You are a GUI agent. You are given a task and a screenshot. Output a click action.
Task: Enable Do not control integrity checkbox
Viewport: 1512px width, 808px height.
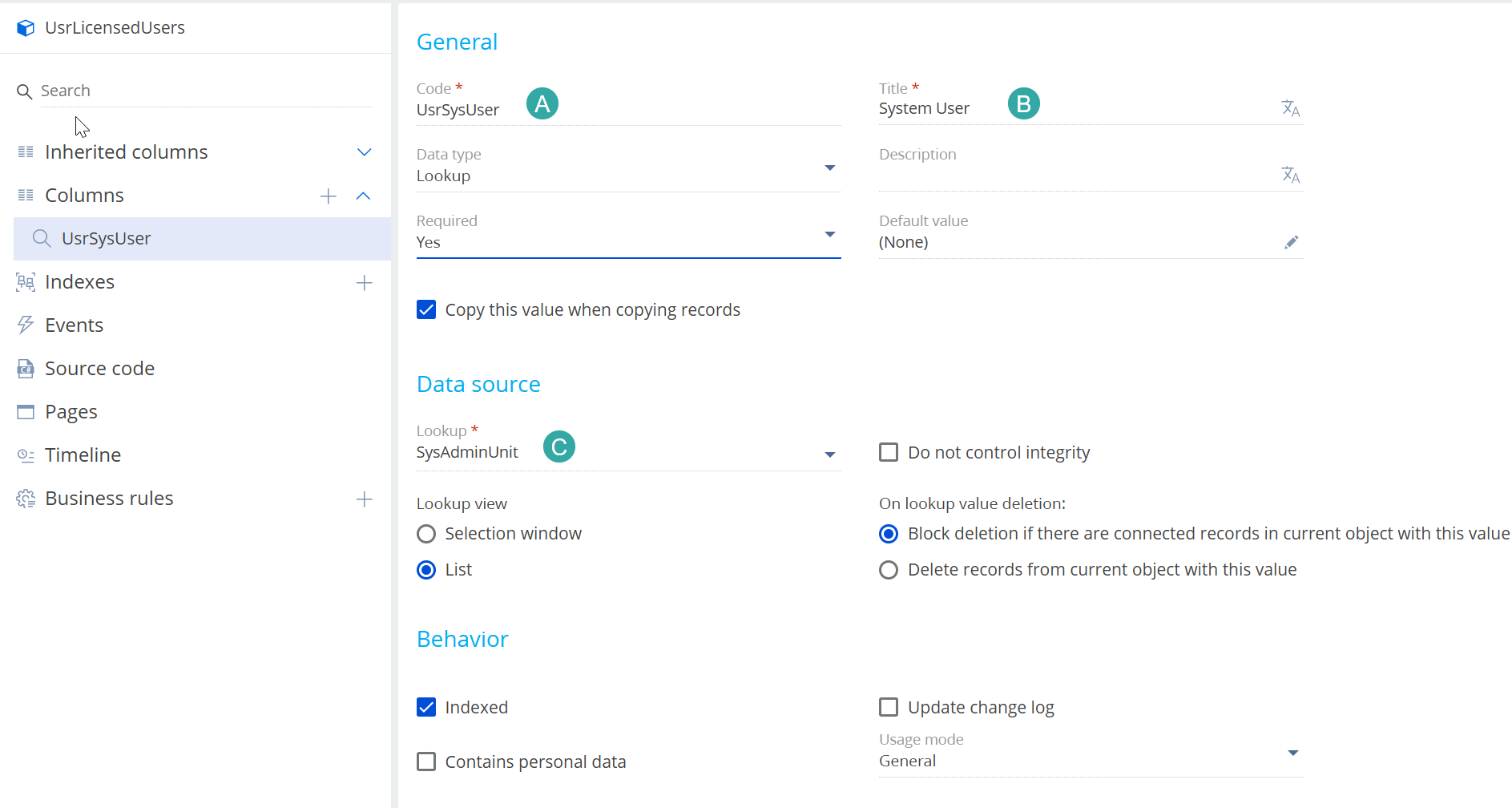tap(889, 452)
